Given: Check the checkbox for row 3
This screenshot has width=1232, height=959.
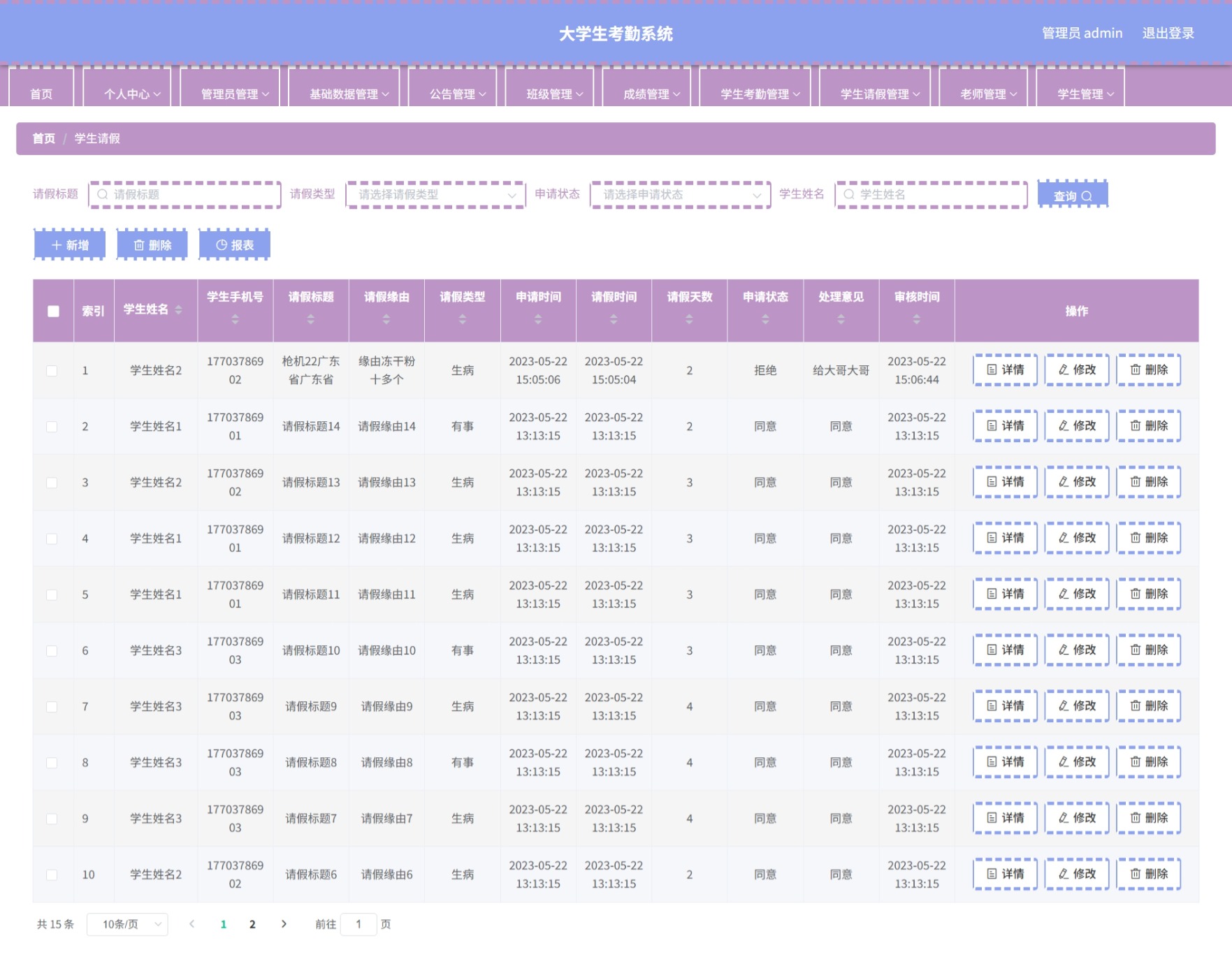Looking at the screenshot, I should (52, 482).
